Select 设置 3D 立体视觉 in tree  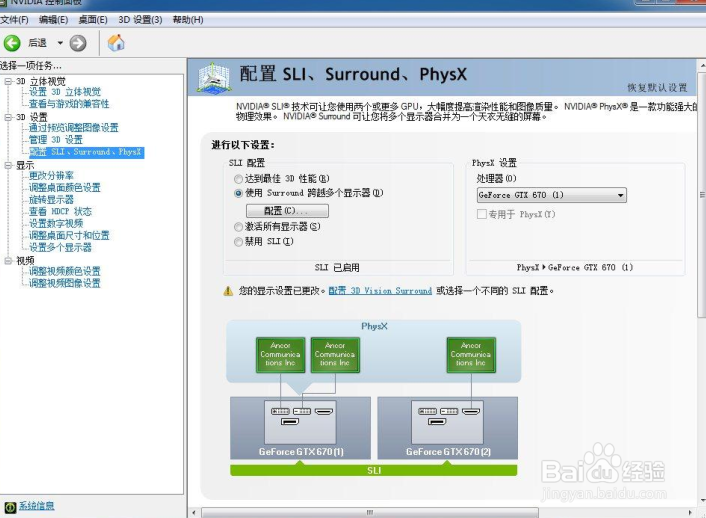click(x=65, y=92)
